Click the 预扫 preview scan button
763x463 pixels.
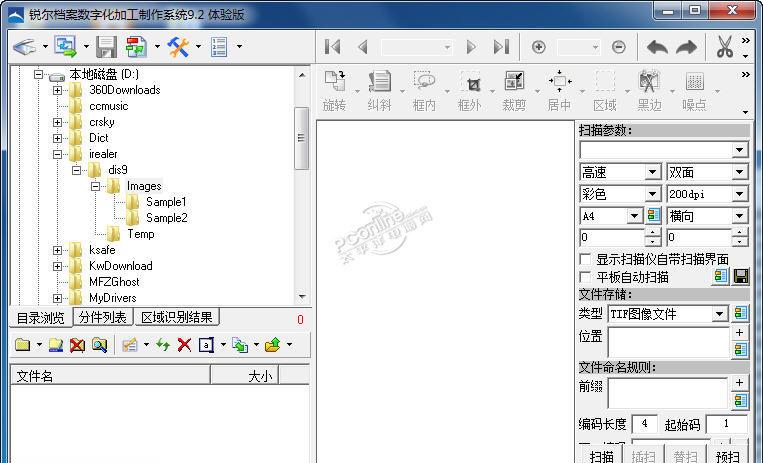pyautogui.click(x=727, y=456)
